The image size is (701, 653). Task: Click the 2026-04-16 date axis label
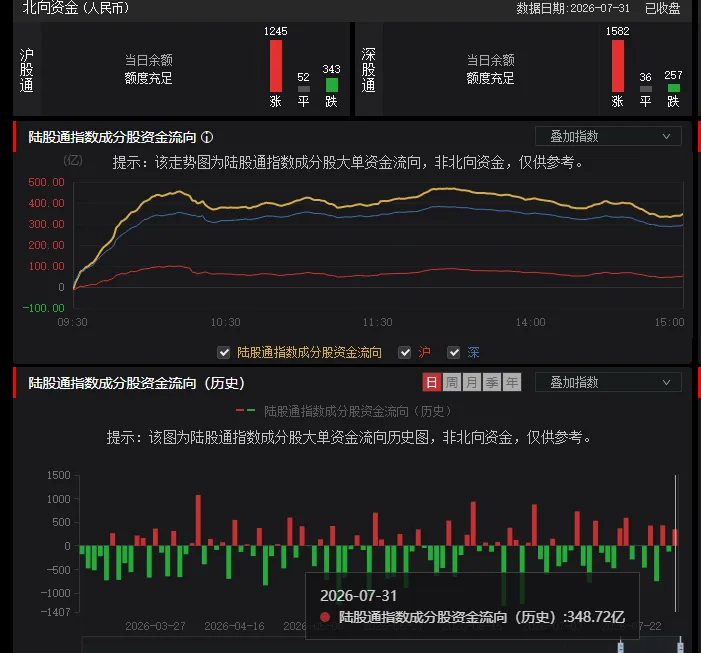point(234,626)
